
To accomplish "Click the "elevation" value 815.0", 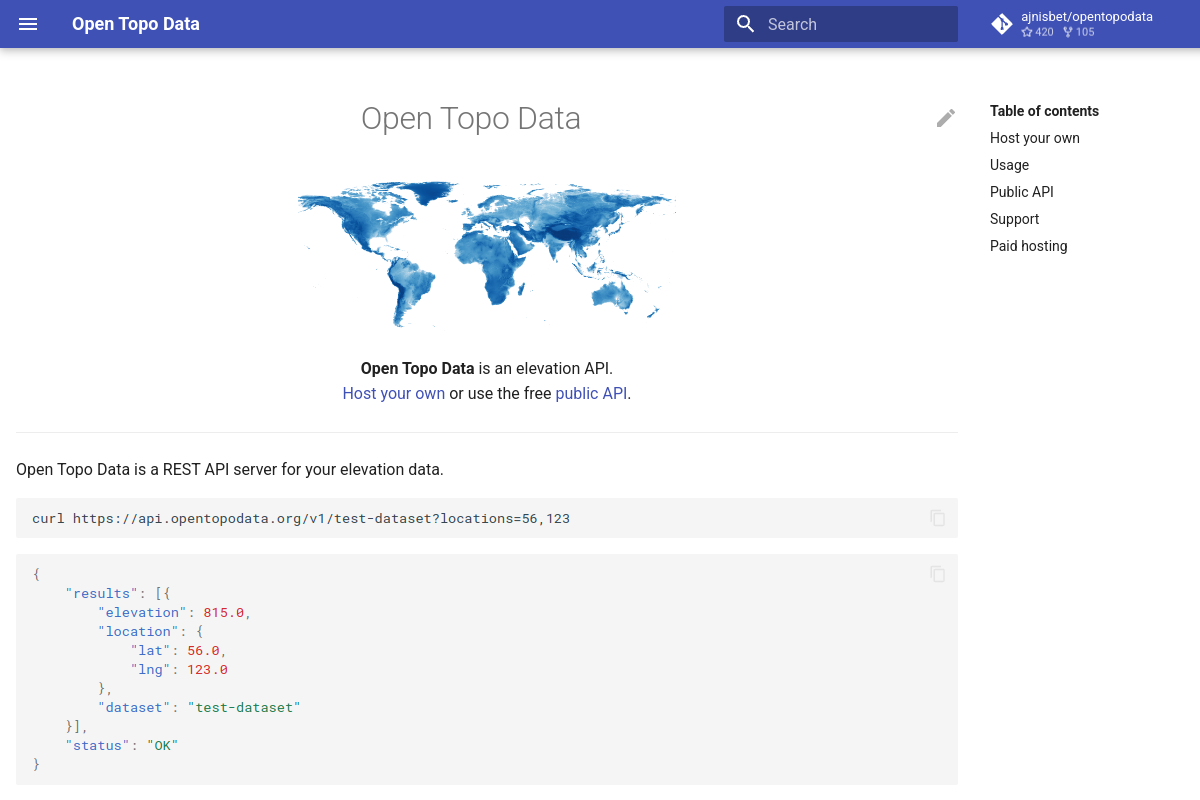I will (x=224, y=612).
